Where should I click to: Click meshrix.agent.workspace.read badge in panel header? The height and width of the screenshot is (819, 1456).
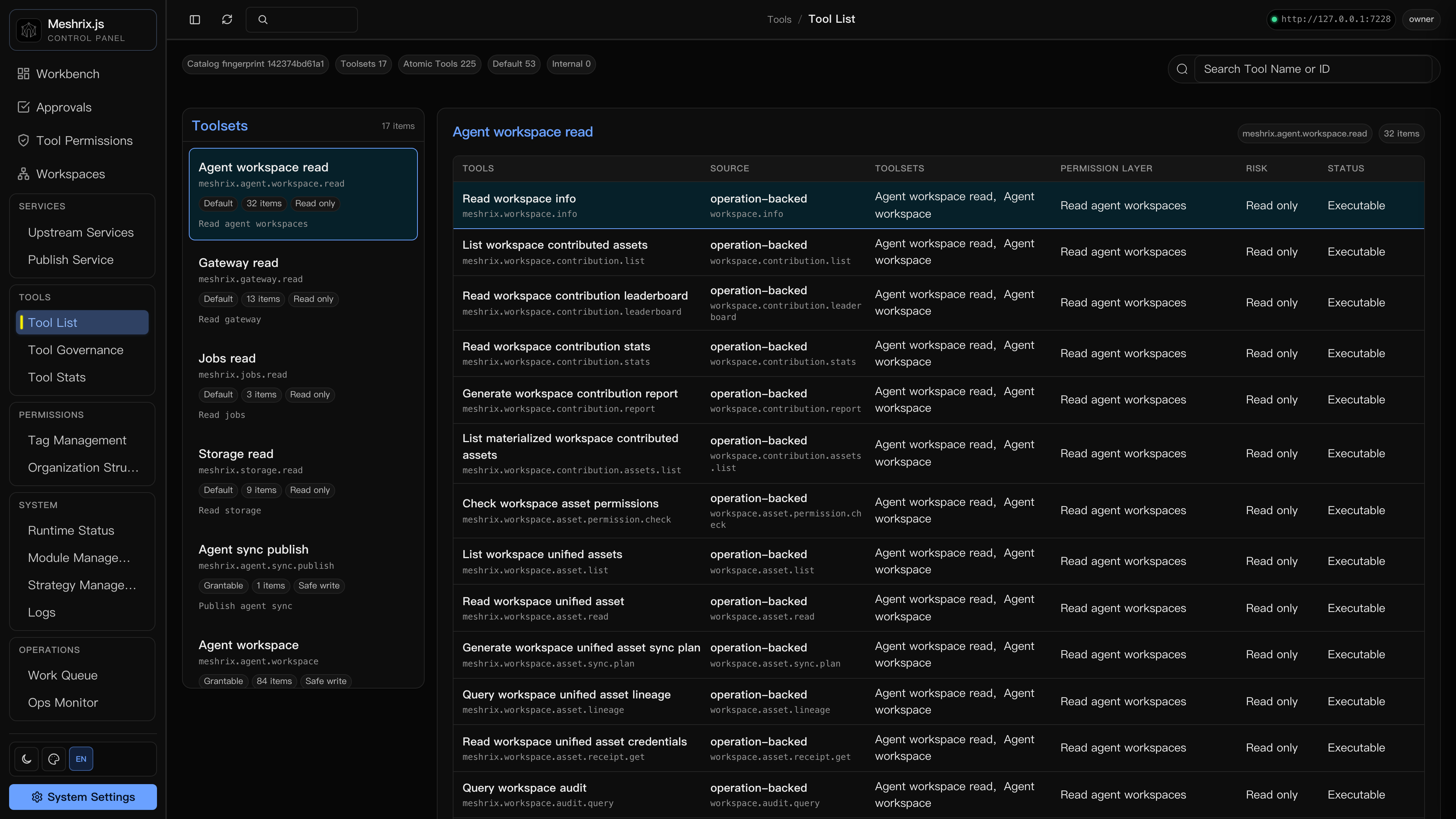point(1304,134)
